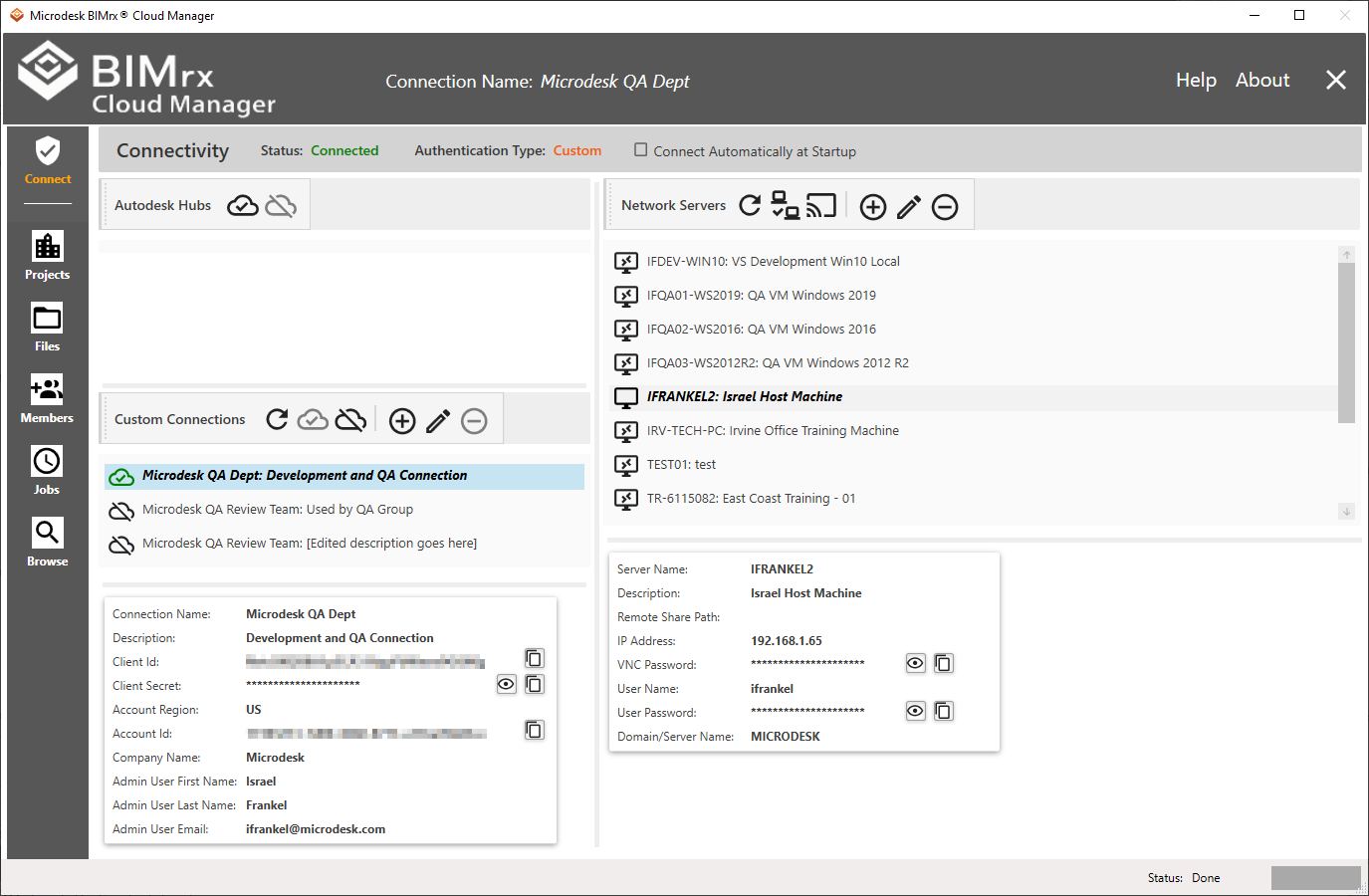The width and height of the screenshot is (1369, 896).
Task: Disconnect from Autodesk Hubs cloud
Action: (282, 205)
